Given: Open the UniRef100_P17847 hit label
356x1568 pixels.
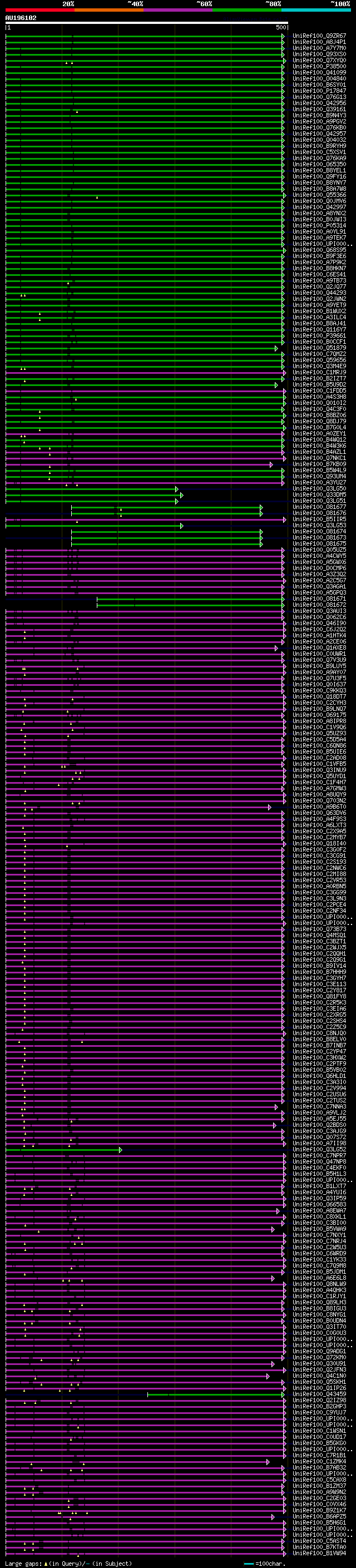Looking at the screenshot, I should pos(319,91).
